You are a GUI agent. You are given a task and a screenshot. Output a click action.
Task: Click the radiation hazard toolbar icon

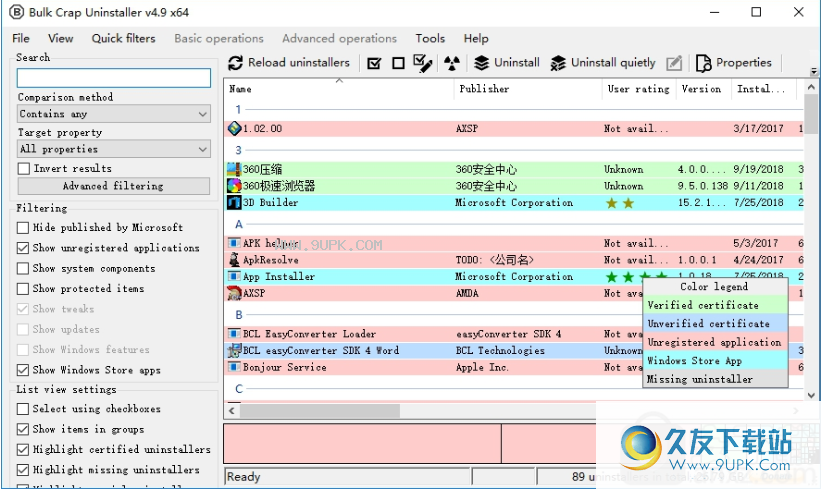[451, 63]
